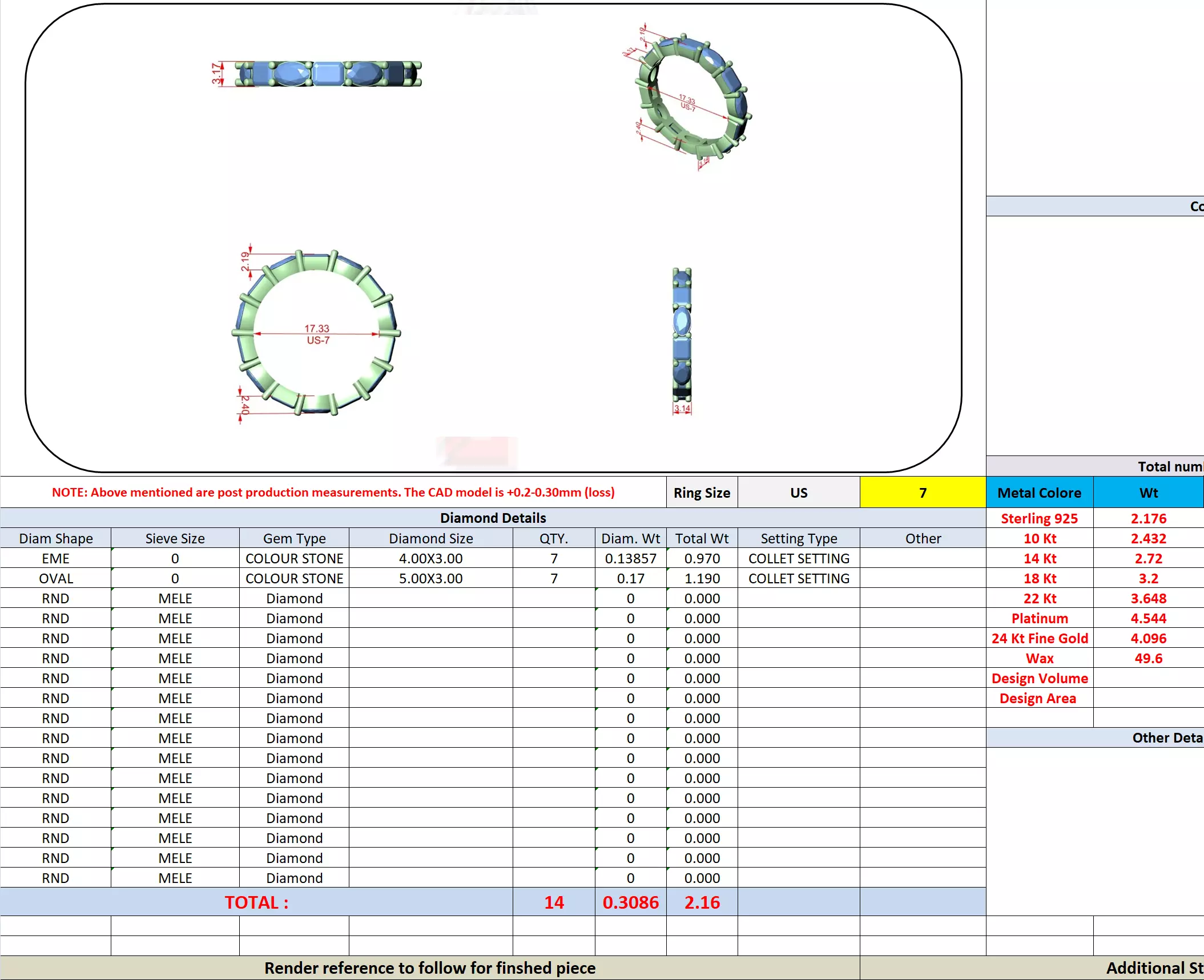The height and width of the screenshot is (980, 1204).
Task: Click the narrow edge ring view marked 3.14
Action: pyautogui.click(x=682, y=337)
